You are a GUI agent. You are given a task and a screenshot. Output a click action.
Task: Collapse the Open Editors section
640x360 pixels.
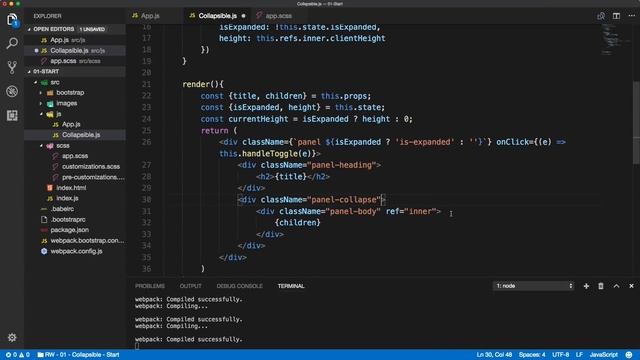coord(29,29)
